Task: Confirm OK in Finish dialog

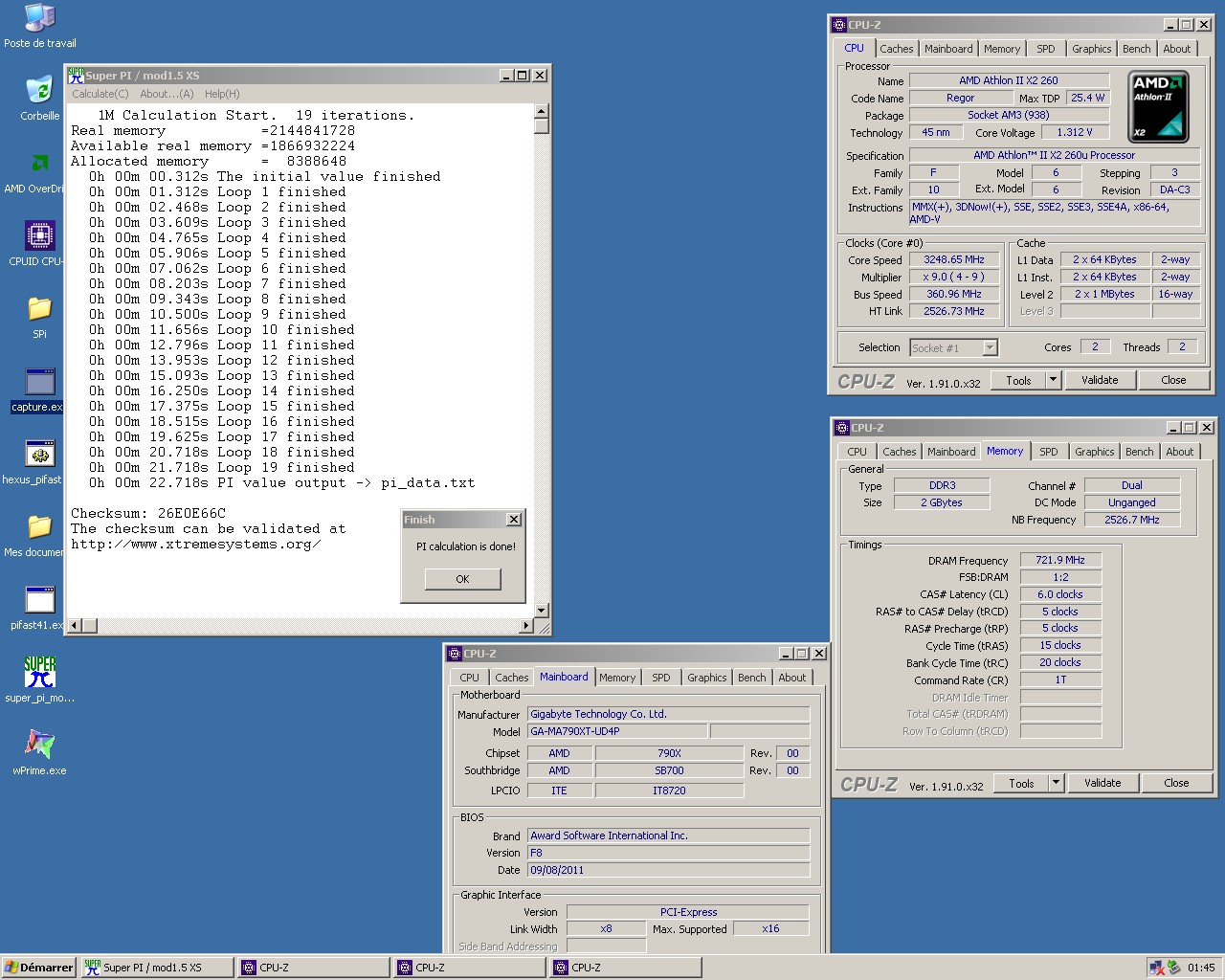Action: tap(462, 579)
